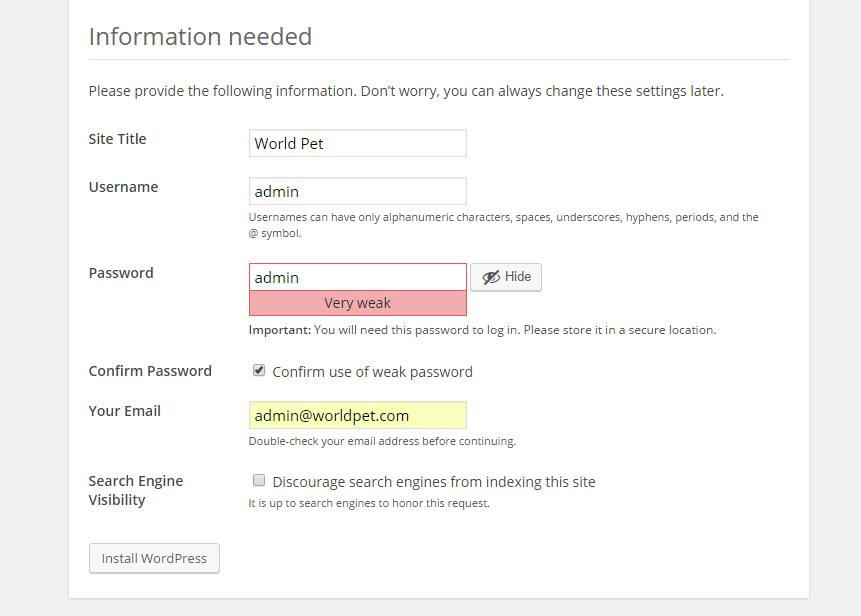Click the Information needed heading

(200, 37)
